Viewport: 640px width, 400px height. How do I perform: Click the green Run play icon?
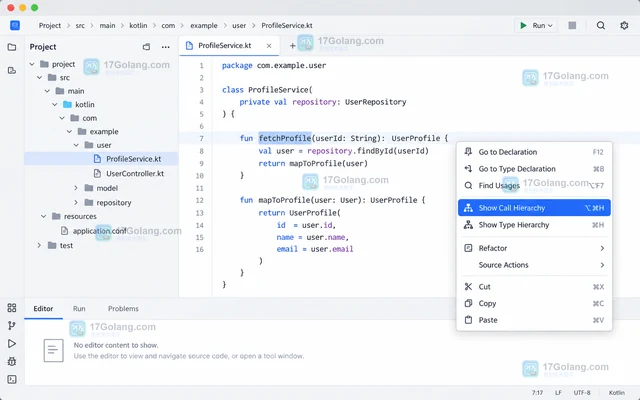[x=523, y=25]
